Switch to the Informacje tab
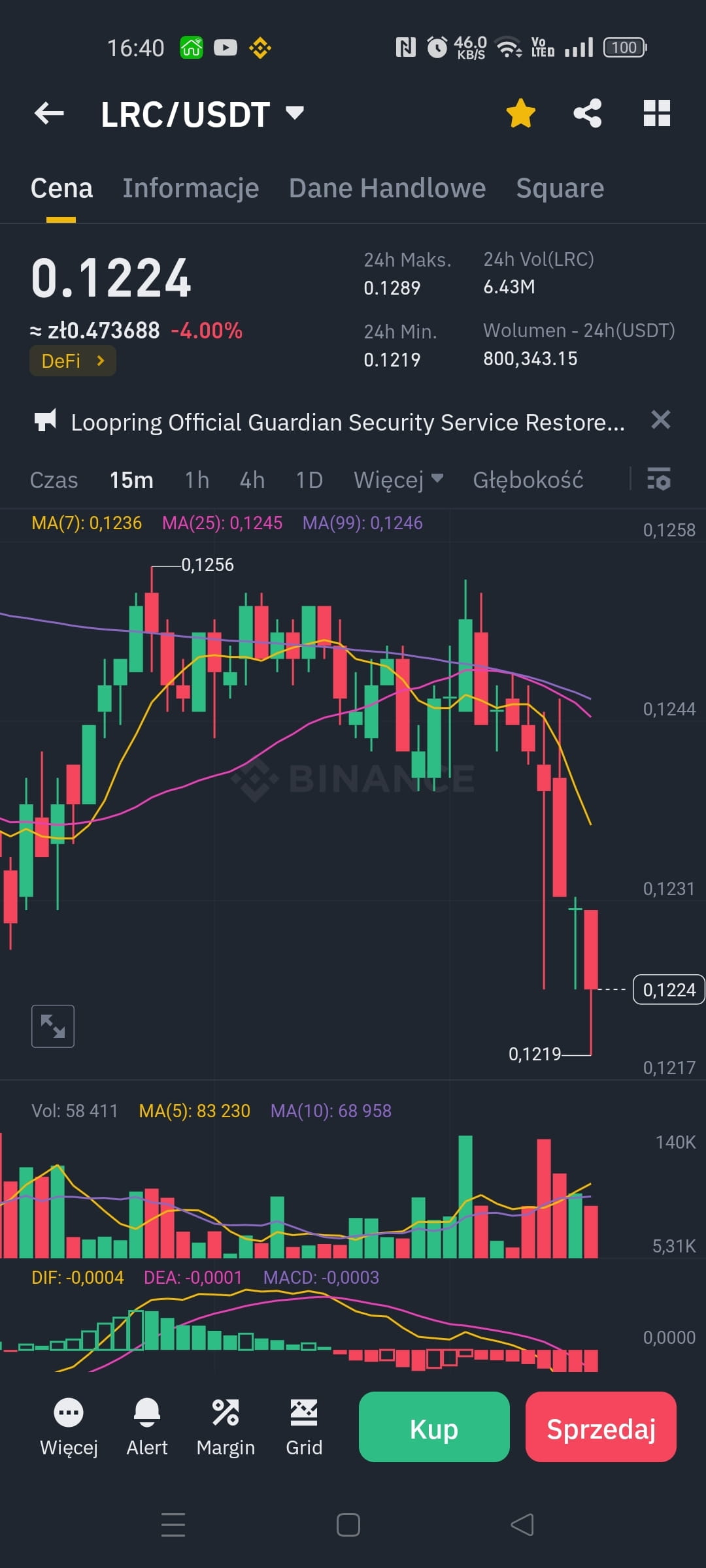706x1568 pixels. tap(190, 188)
